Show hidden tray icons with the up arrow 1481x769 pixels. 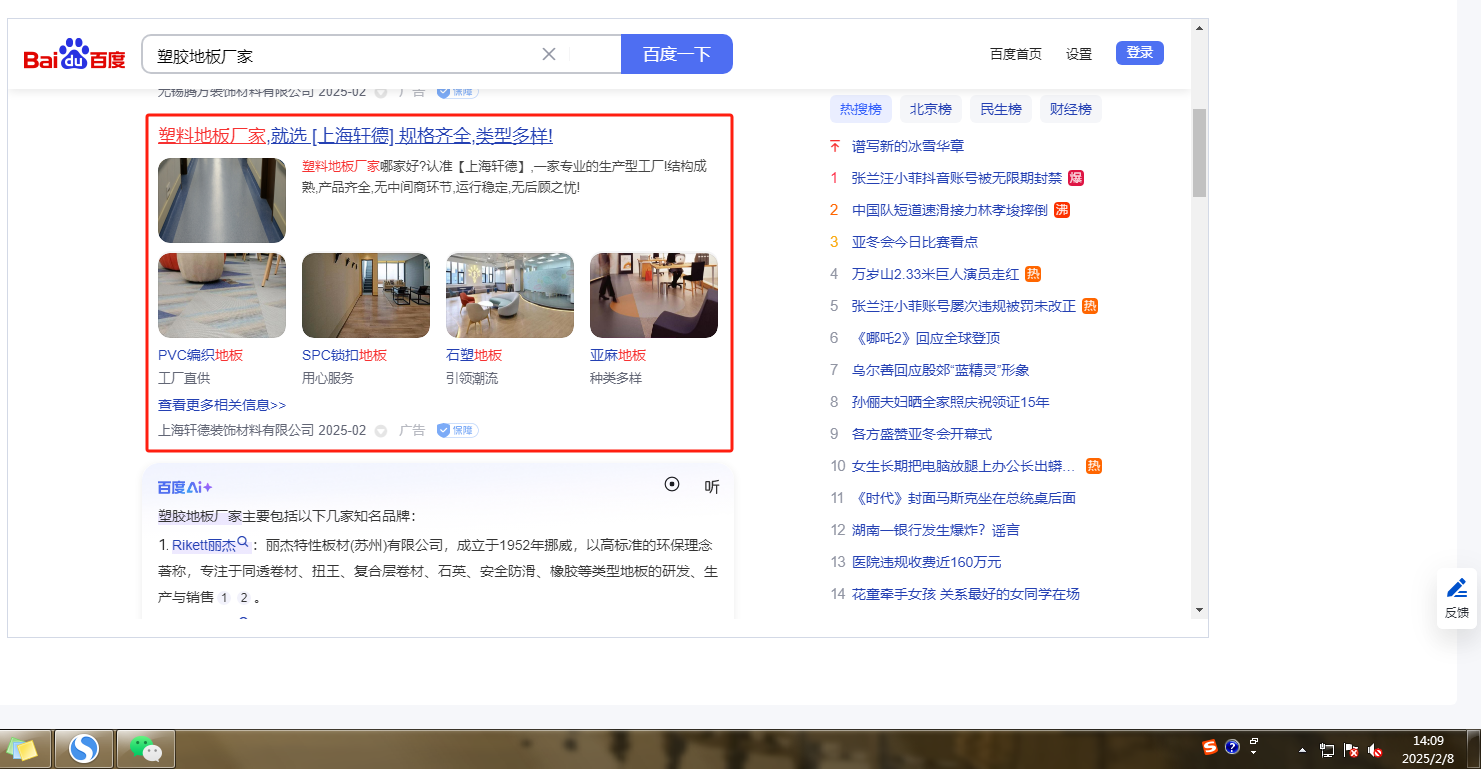pos(1302,750)
